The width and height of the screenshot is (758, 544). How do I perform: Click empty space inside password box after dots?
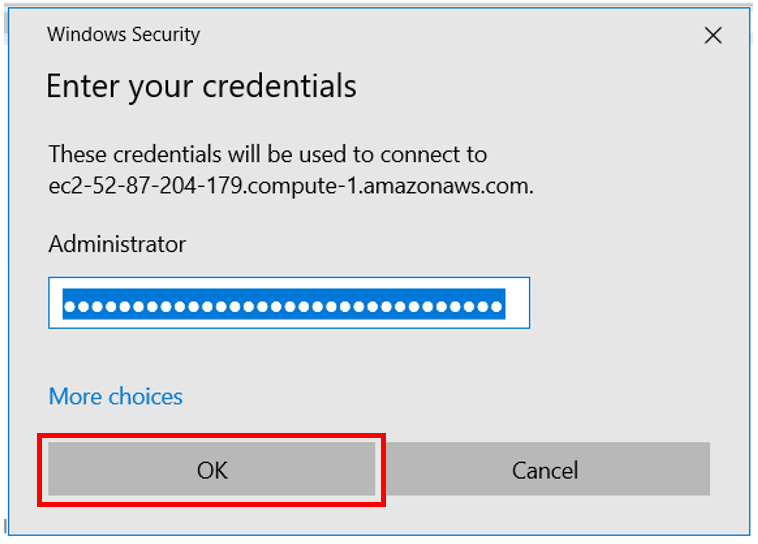point(516,304)
